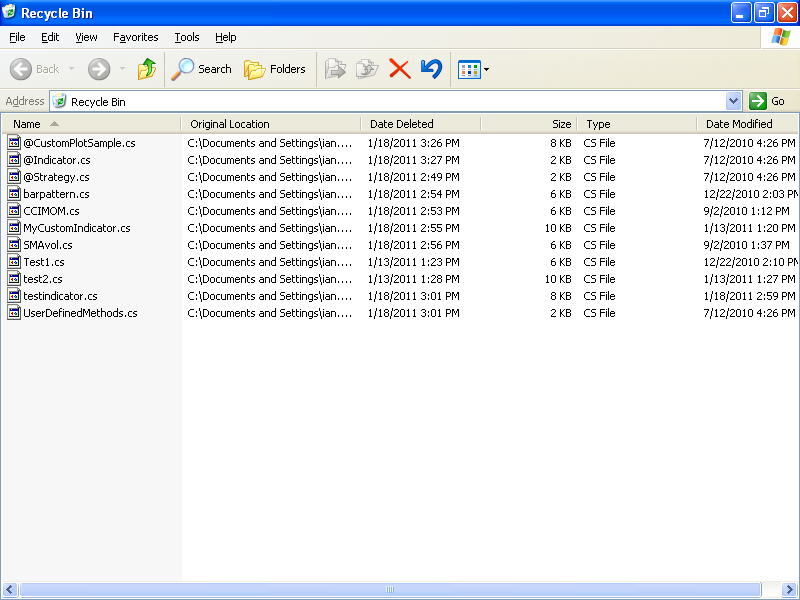Viewport: 800px width, 600px height.
Task: Open the Help menu
Action: (226, 37)
